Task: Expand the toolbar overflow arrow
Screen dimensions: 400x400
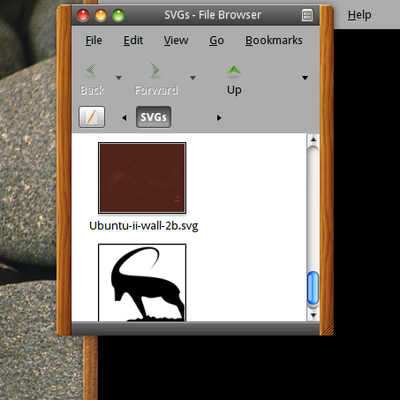Action: pos(305,78)
